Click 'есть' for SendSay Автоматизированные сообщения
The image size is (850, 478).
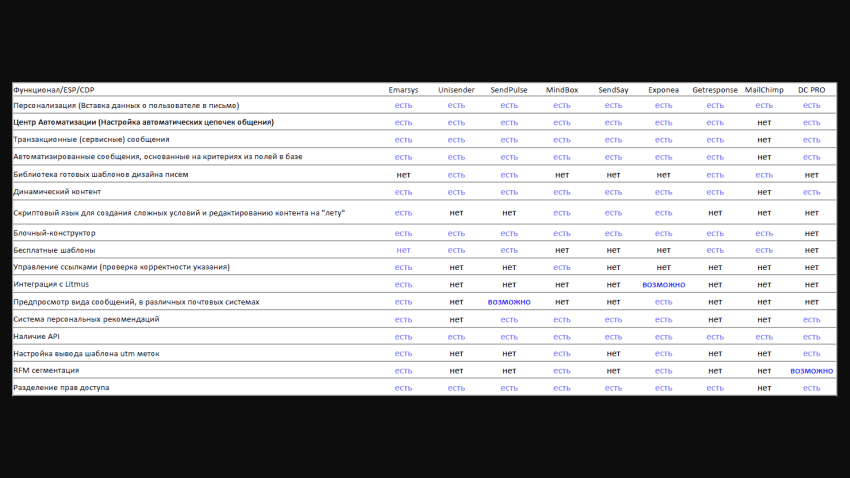pyautogui.click(x=614, y=157)
